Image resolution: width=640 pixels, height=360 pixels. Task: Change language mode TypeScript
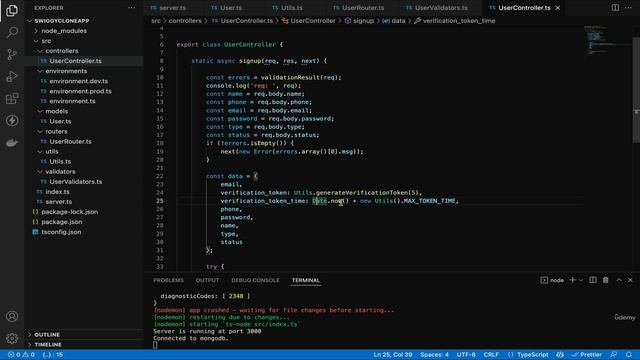click(x=532, y=355)
